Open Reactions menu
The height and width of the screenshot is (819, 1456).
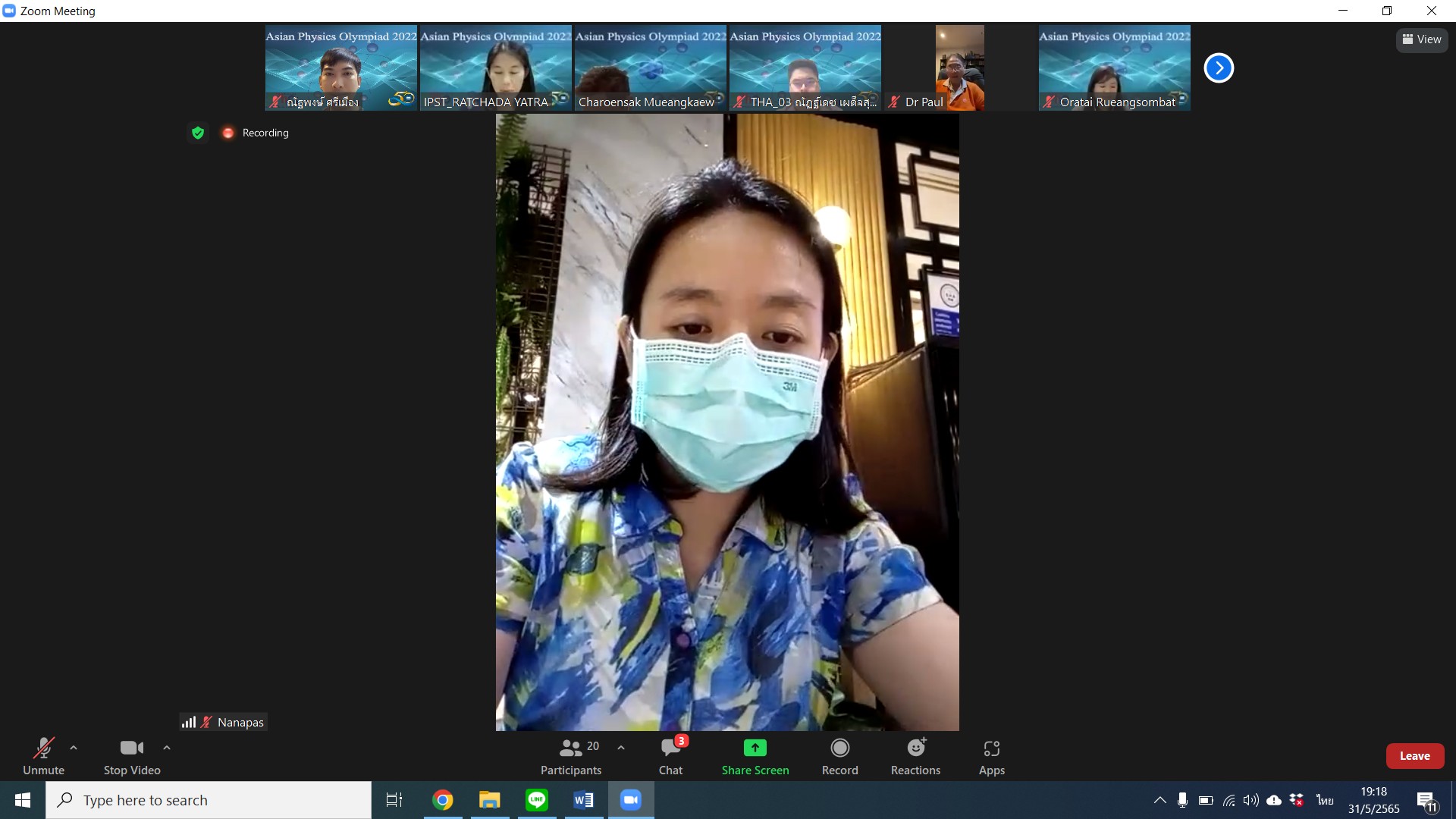(916, 757)
